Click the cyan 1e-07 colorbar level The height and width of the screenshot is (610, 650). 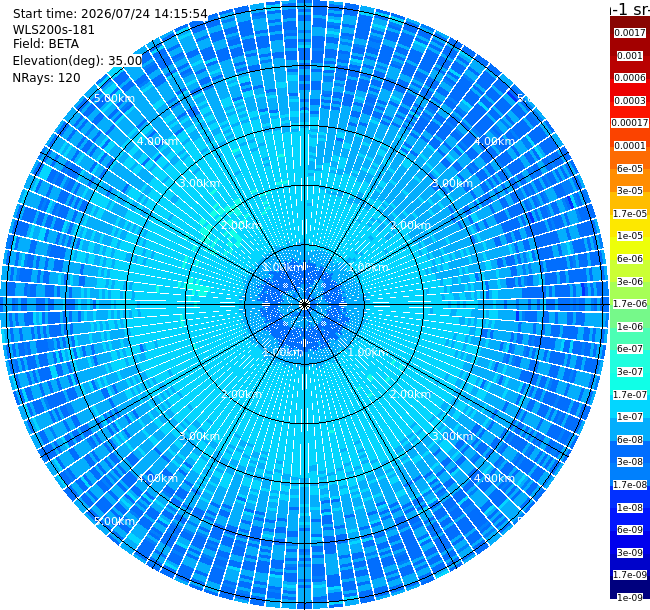click(630, 417)
